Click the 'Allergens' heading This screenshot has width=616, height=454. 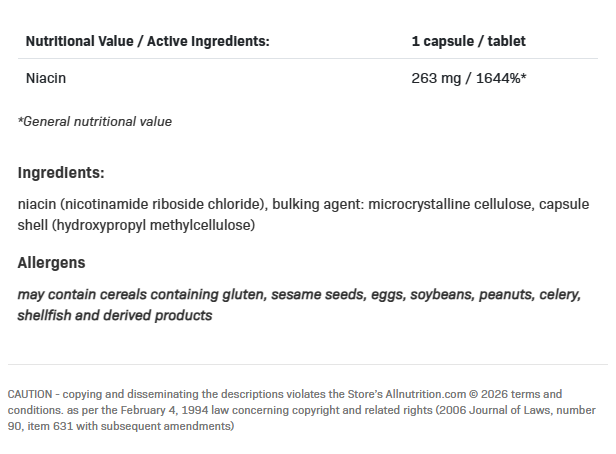pyautogui.click(x=52, y=263)
